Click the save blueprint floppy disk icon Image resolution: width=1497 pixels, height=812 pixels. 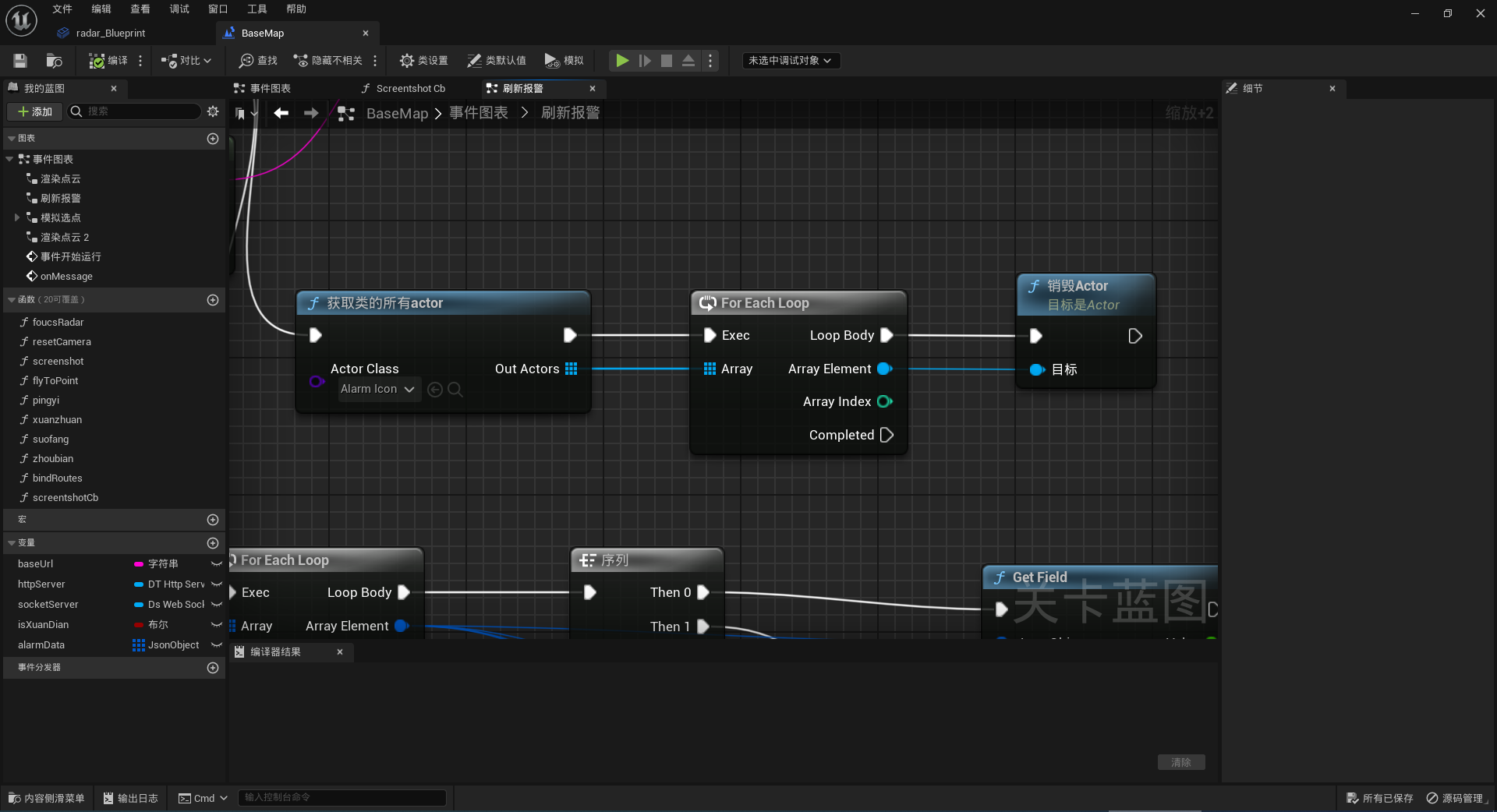point(20,60)
